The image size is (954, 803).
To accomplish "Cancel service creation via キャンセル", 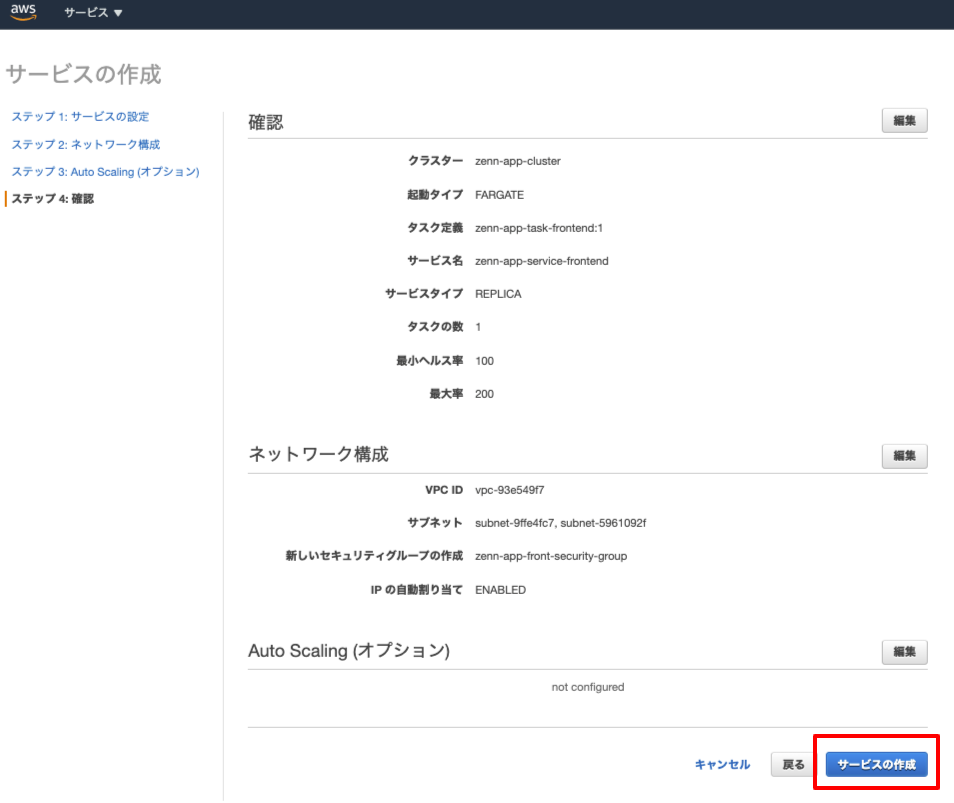I will pos(722,764).
